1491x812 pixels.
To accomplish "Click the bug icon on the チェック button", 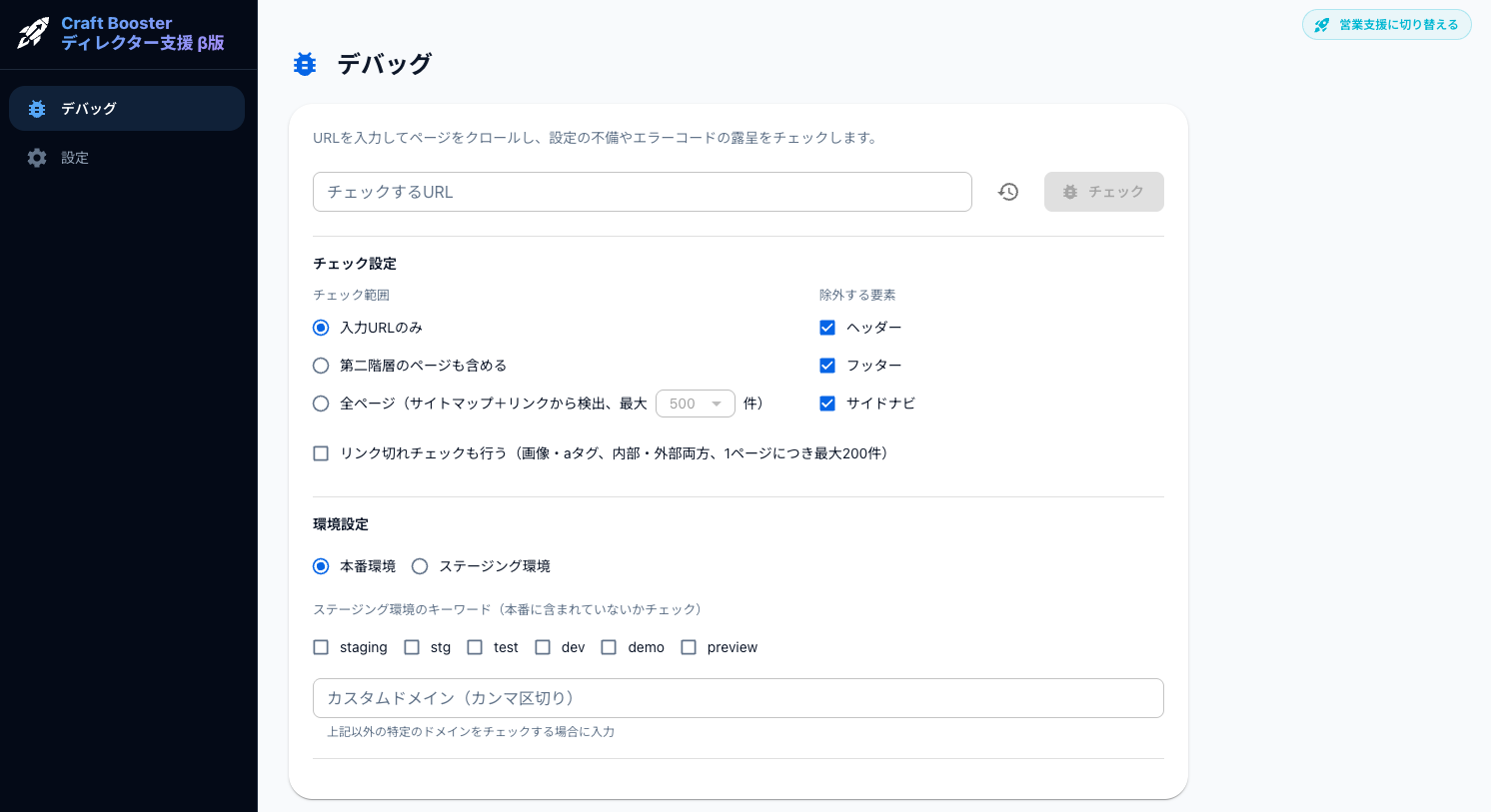I will (x=1070, y=192).
